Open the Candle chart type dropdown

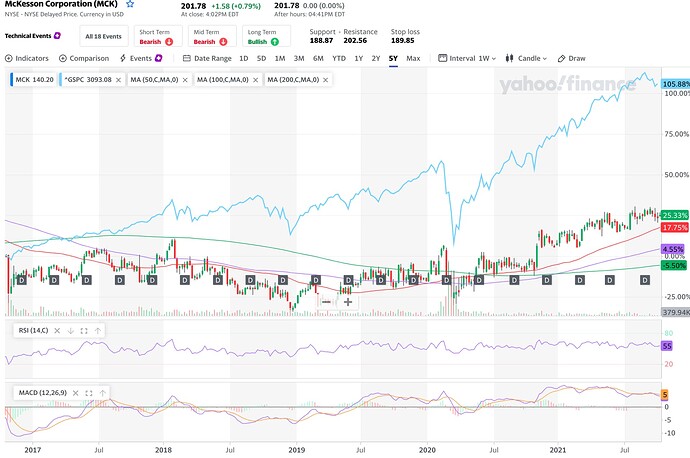(526, 58)
